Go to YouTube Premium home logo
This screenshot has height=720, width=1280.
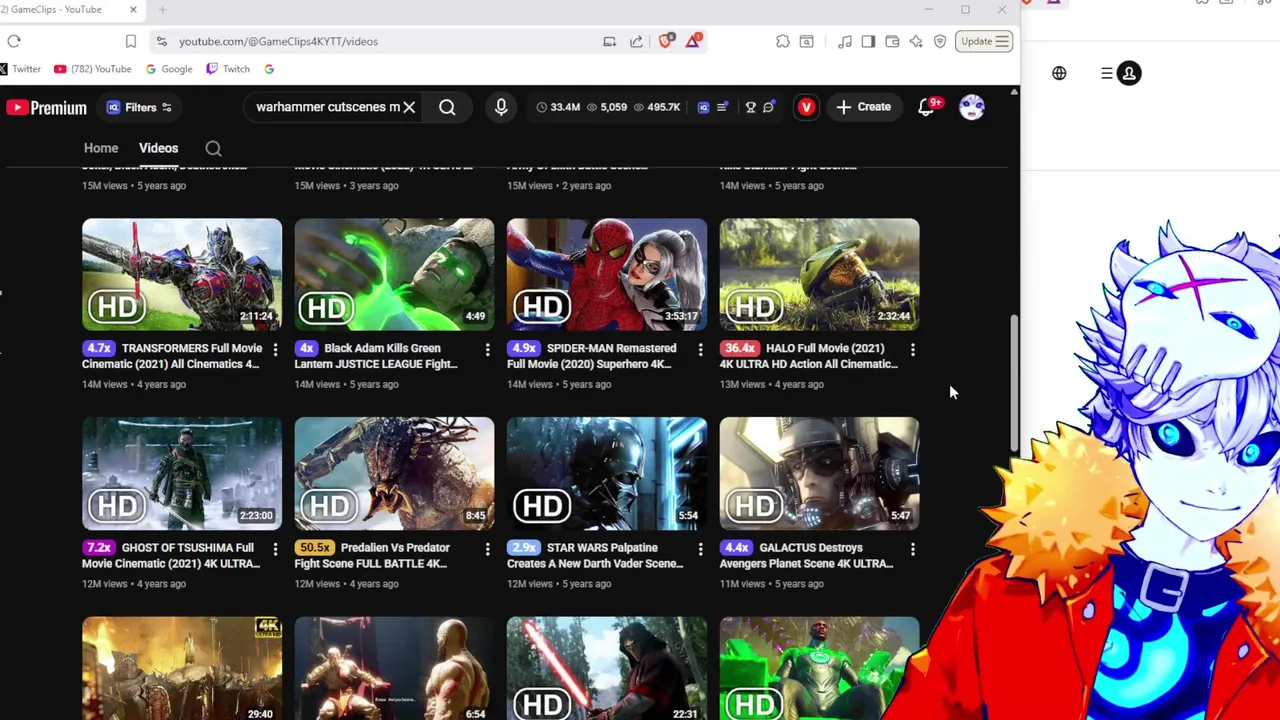[46, 107]
